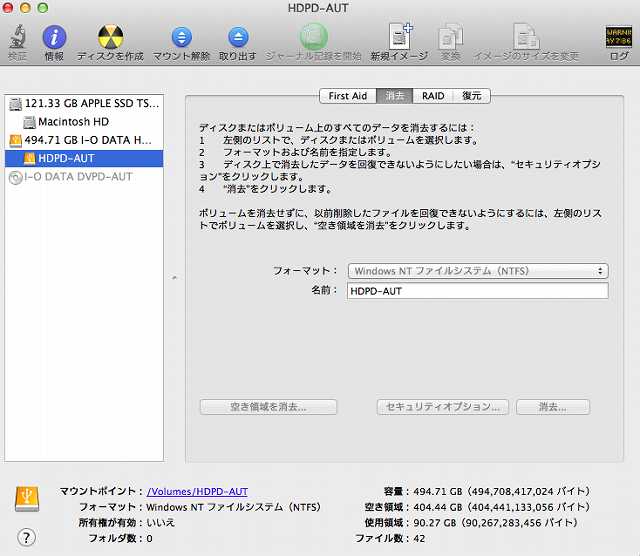This screenshot has height=556, width=640.
Task: Click the Name (名前) input field
Action: [478, 291]
